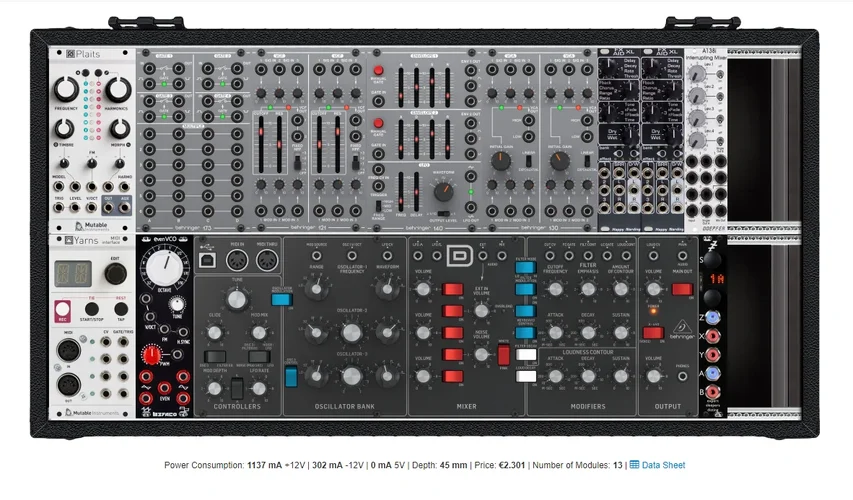Click the Yarns LED display
Screen dimensions: 853x500
(73, 274)
